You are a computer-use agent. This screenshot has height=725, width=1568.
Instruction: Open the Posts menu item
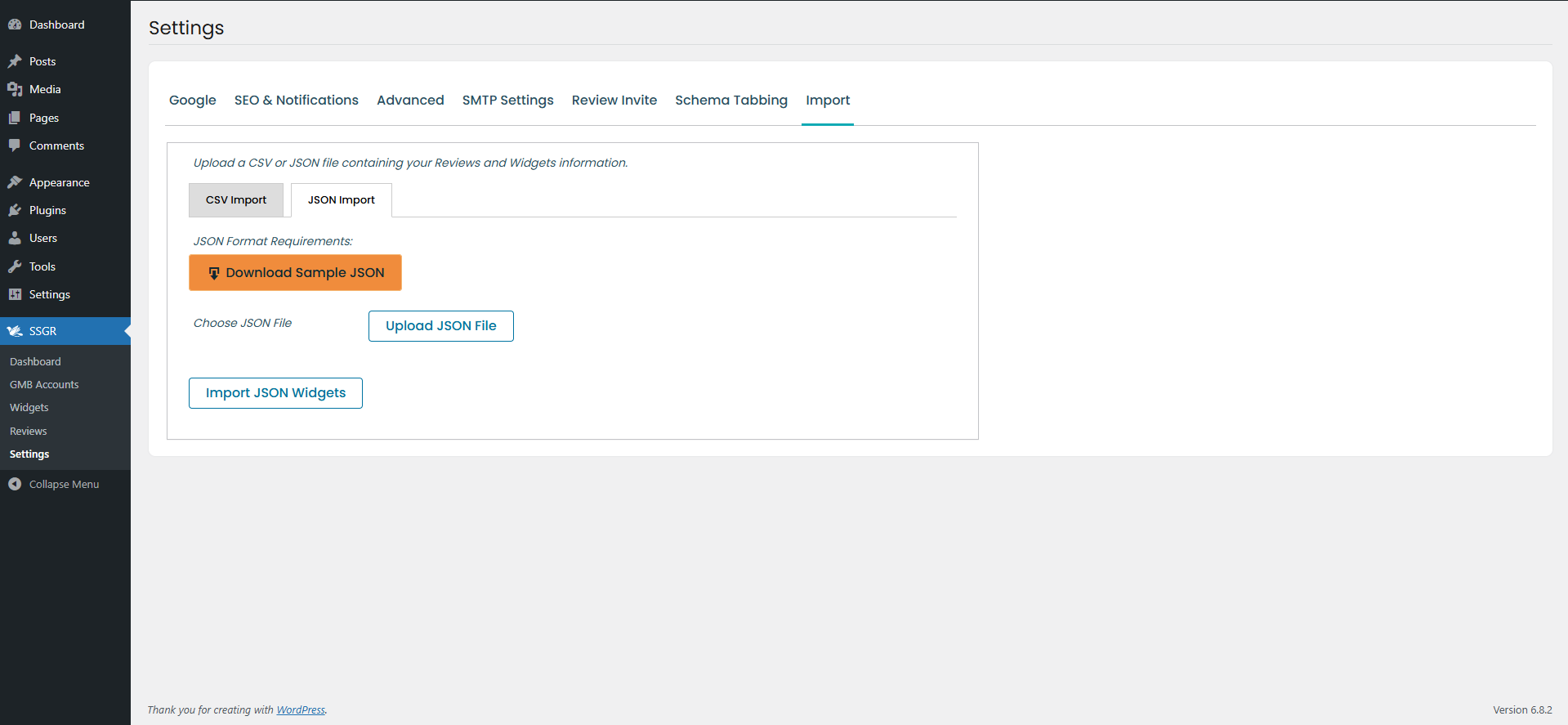65,61
